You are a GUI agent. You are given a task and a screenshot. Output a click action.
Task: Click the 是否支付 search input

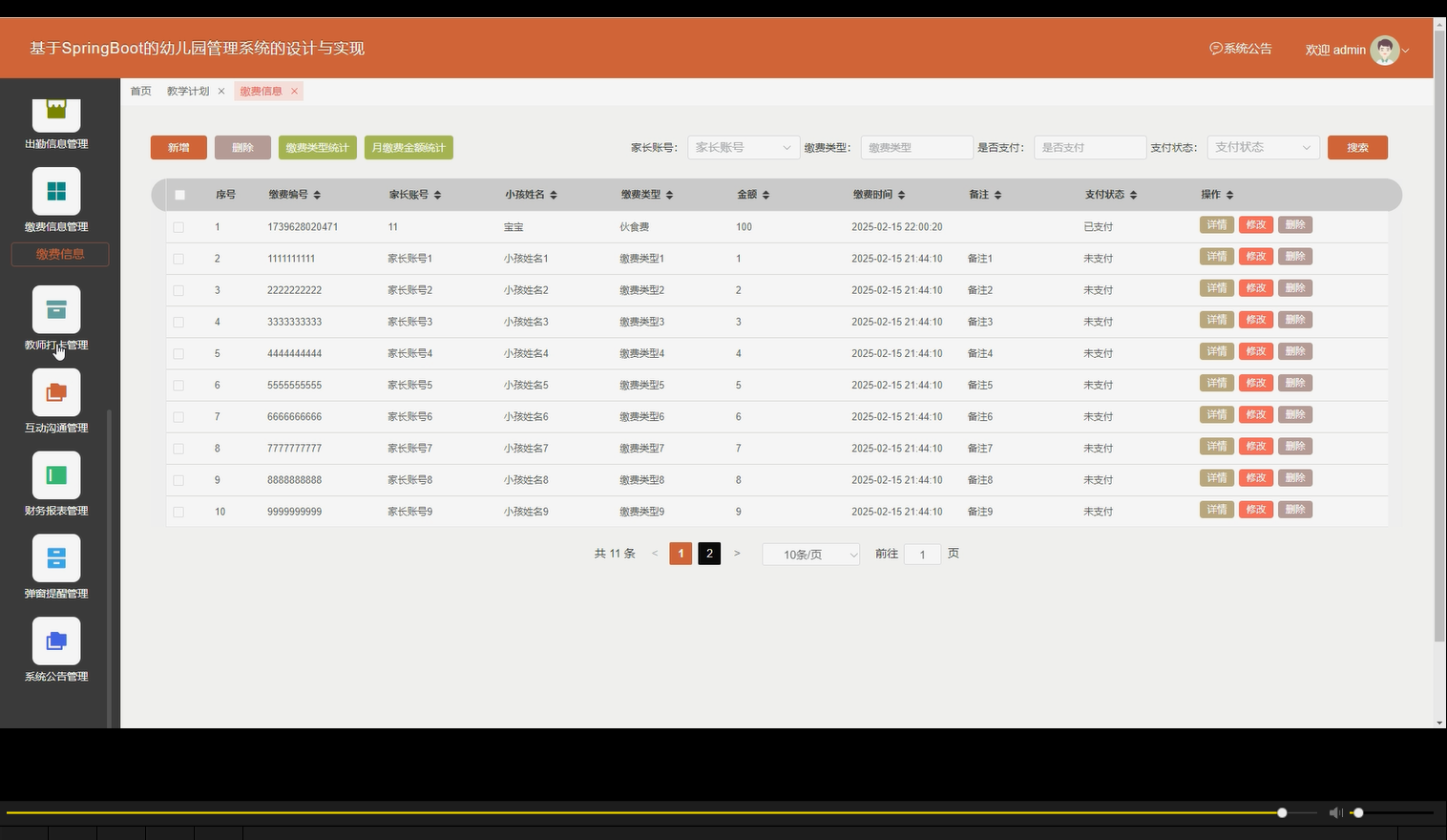pos(1089,147)
